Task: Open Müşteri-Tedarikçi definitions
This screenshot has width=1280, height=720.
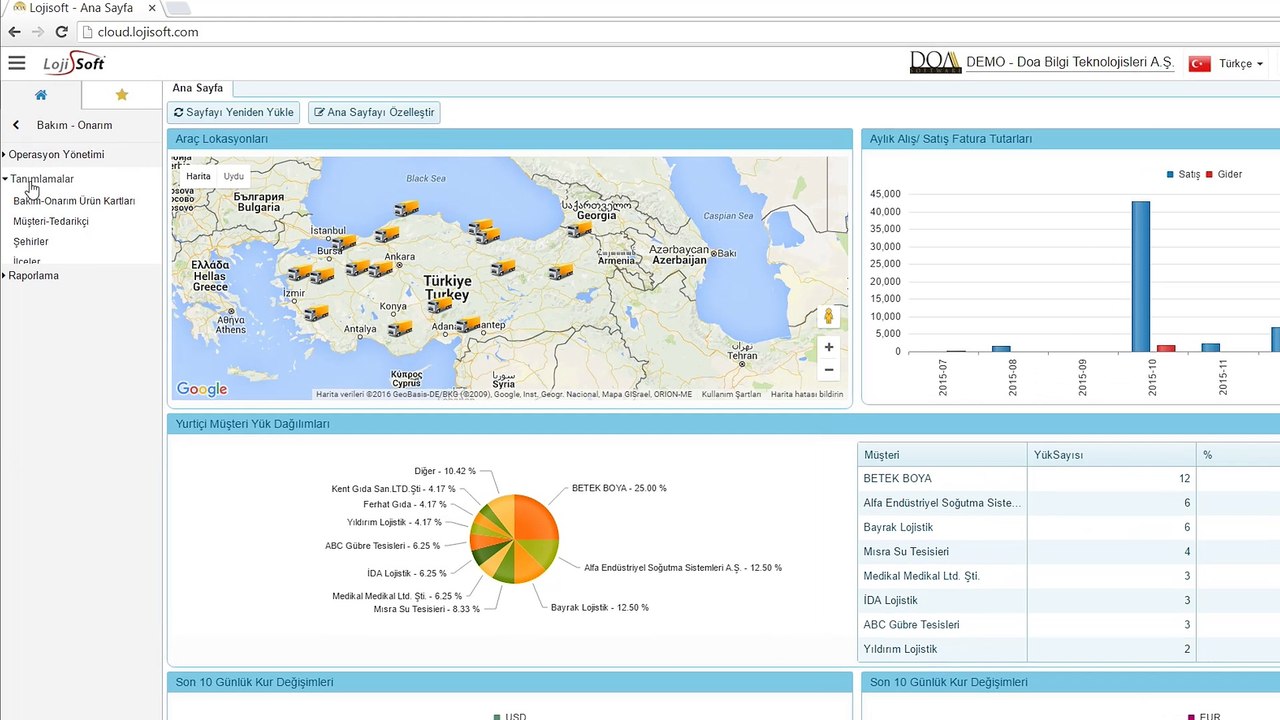Action: click(51, 221)
